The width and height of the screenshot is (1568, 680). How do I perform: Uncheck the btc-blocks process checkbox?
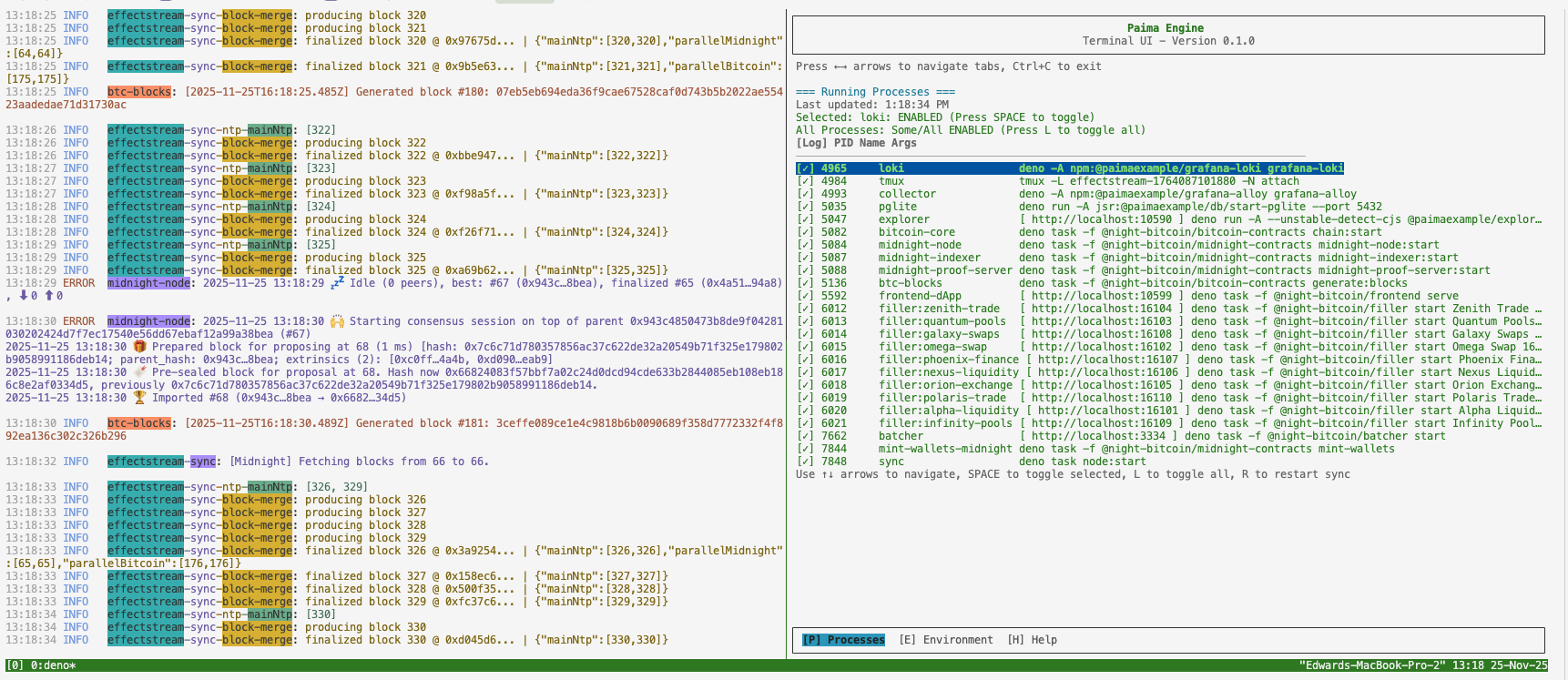tap(805, 283)
